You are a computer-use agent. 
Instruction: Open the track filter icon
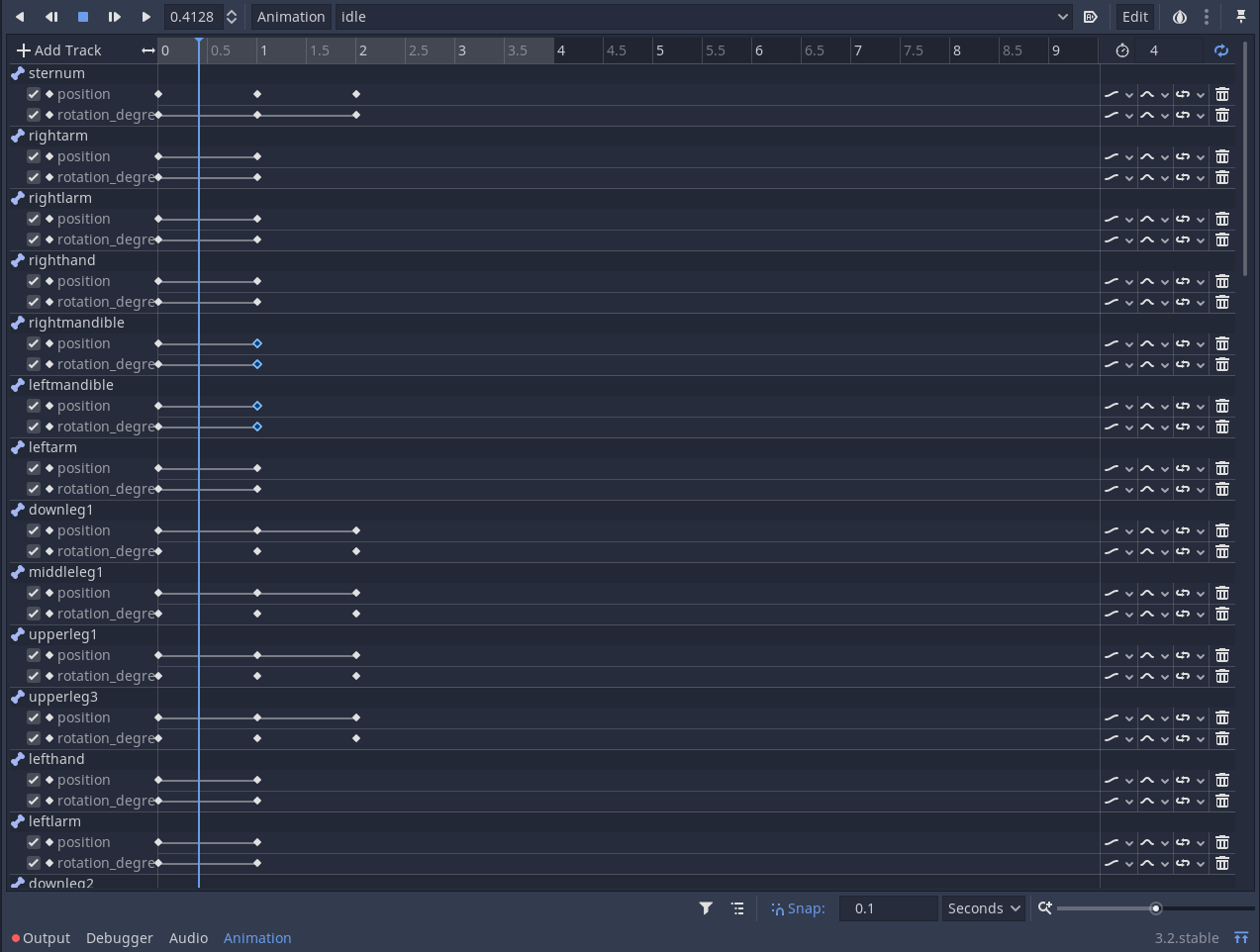click(x=706, y=907)
